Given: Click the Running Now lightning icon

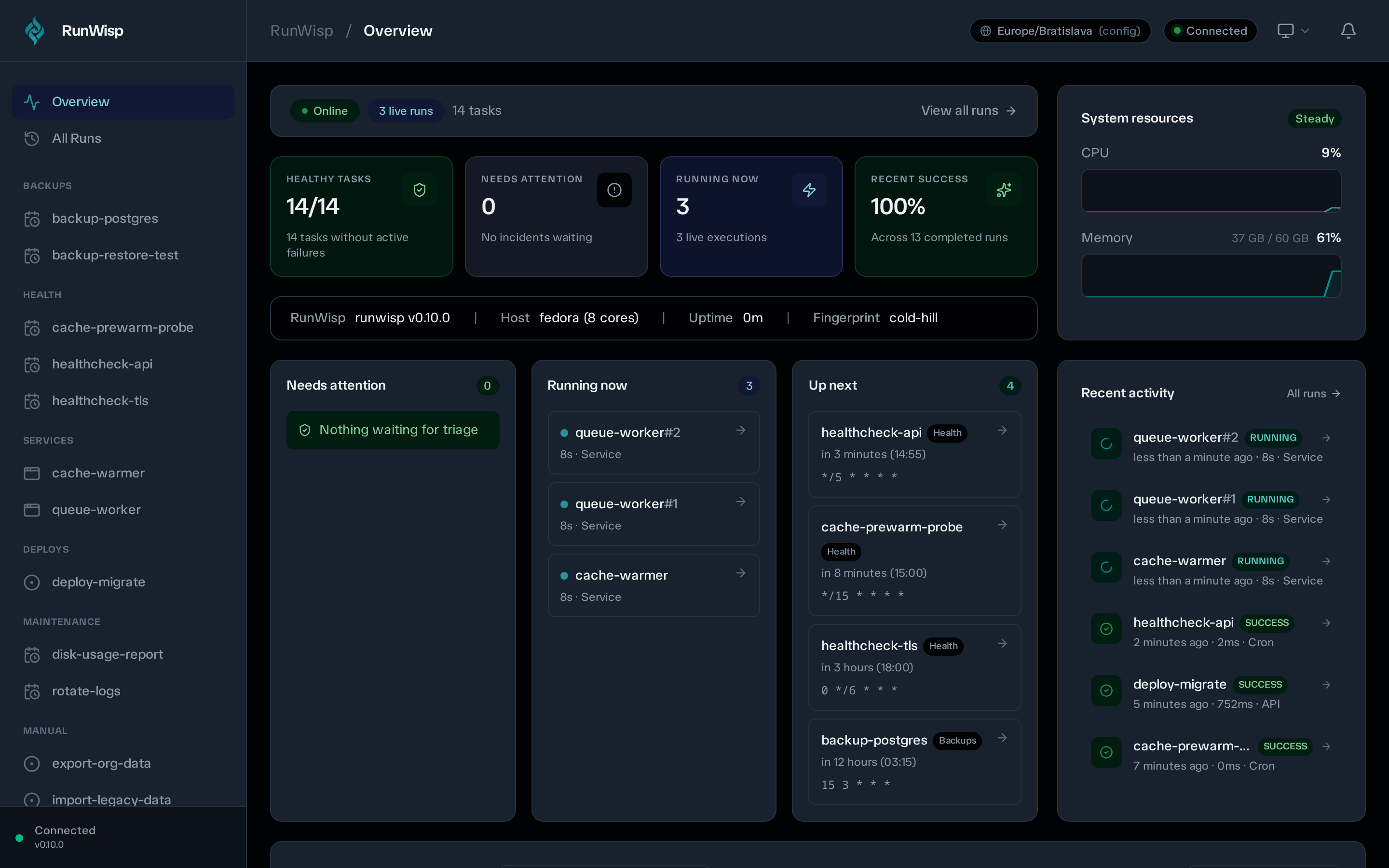Looking at the screenshot, I should coord(809,190).
